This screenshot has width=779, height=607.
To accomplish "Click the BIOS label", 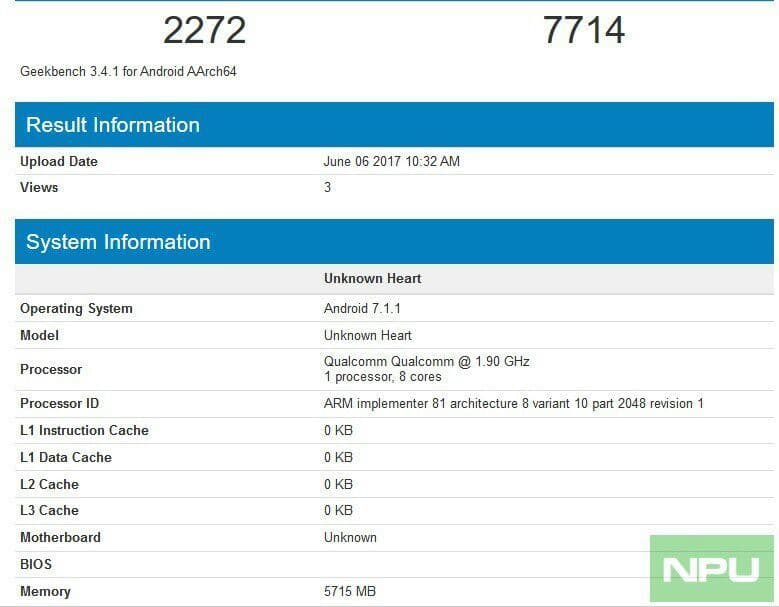I will (36, 564).
